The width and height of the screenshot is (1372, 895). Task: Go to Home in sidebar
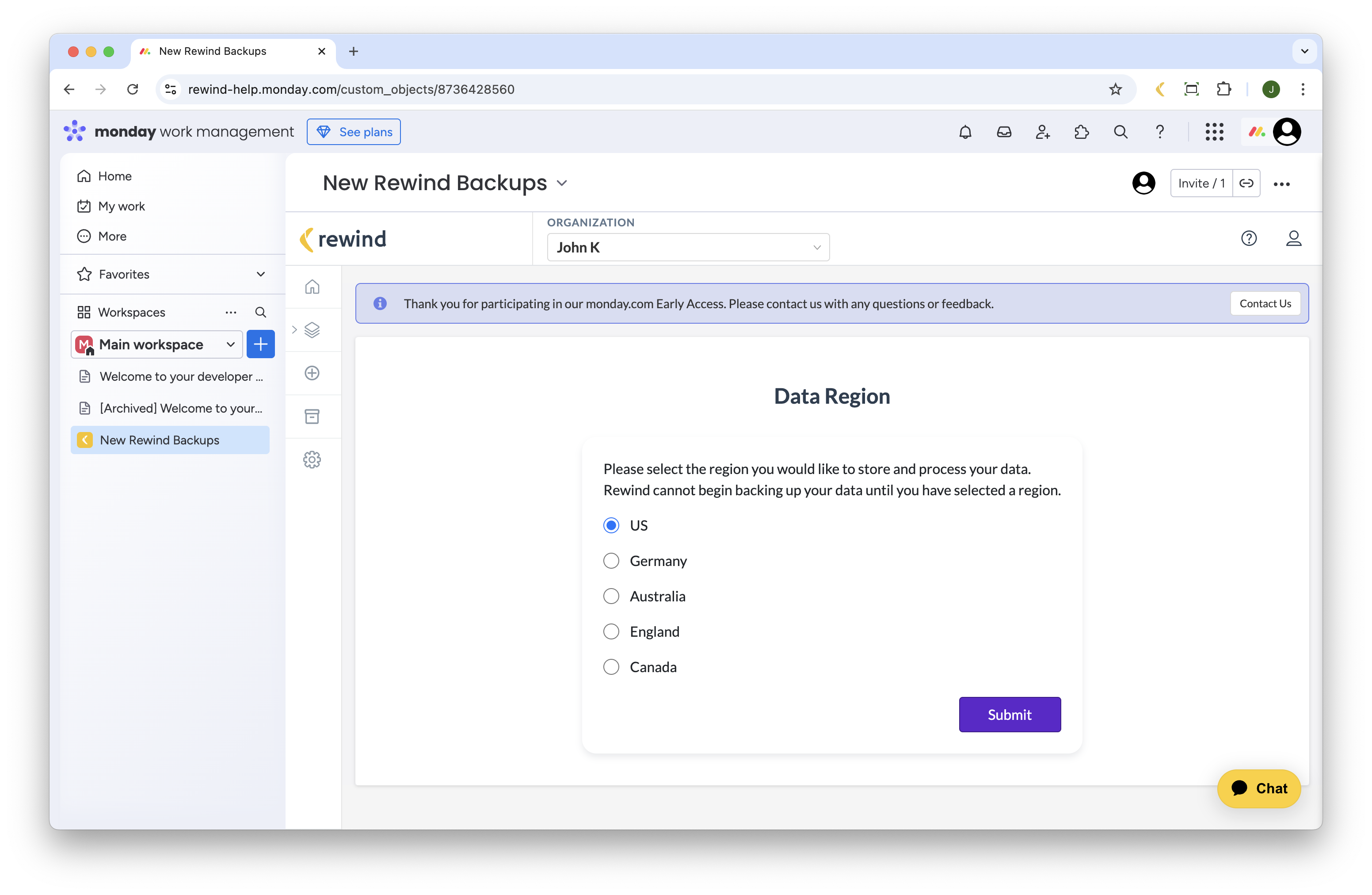tap(115, 176)
